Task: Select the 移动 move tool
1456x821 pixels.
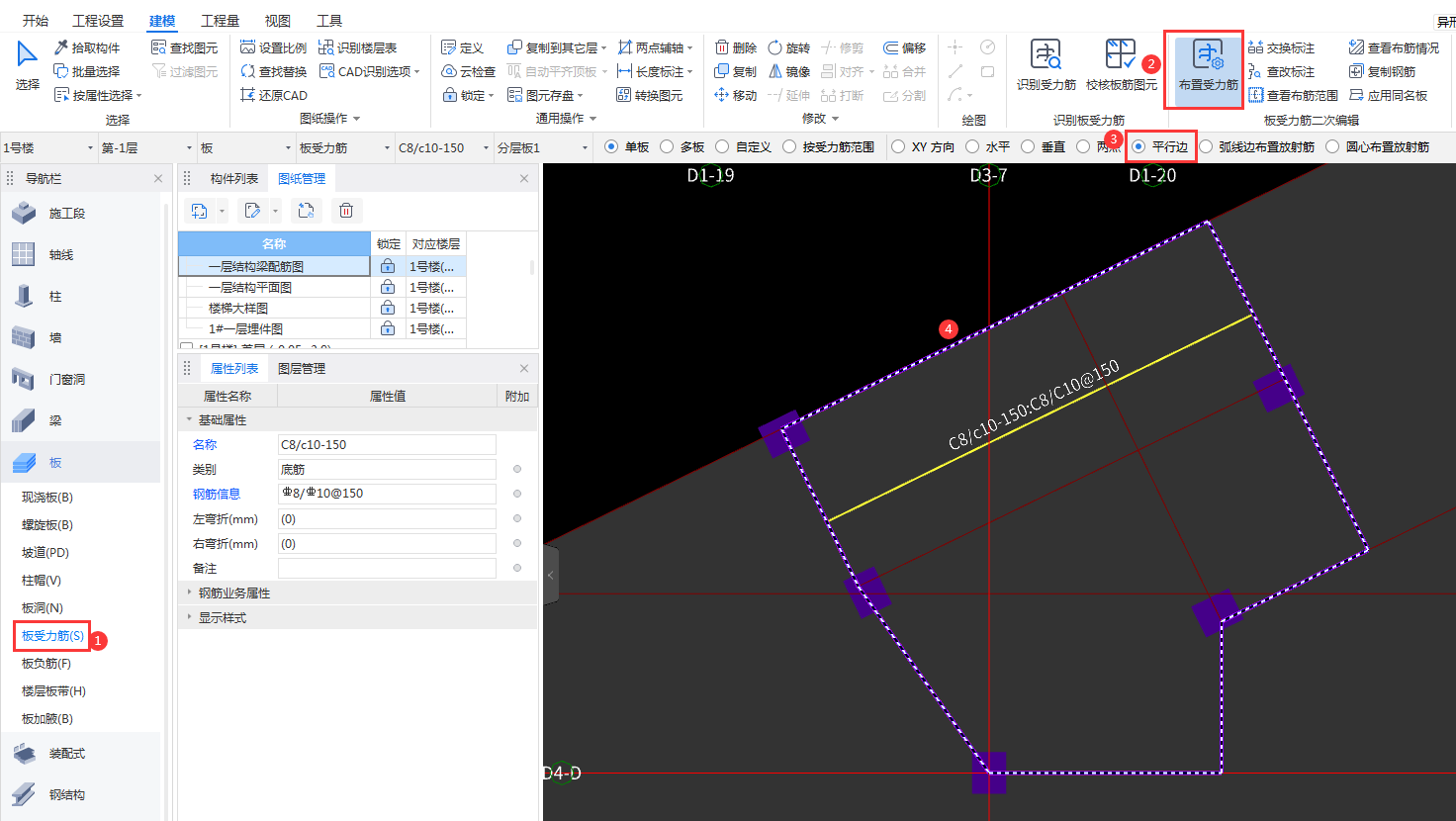Action: click(x=736, y=95)
